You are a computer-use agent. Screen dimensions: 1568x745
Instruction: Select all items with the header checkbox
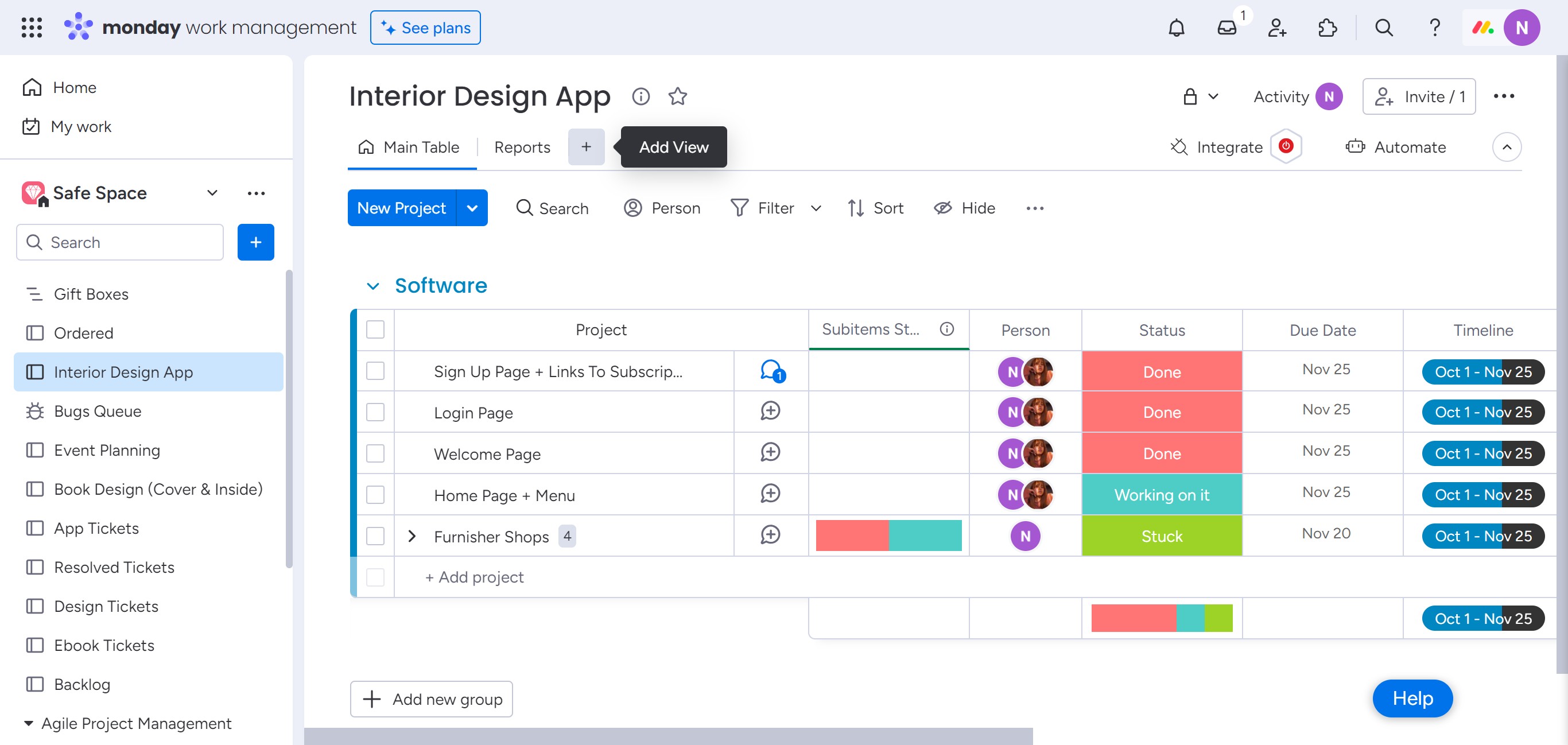pos(375,329)
